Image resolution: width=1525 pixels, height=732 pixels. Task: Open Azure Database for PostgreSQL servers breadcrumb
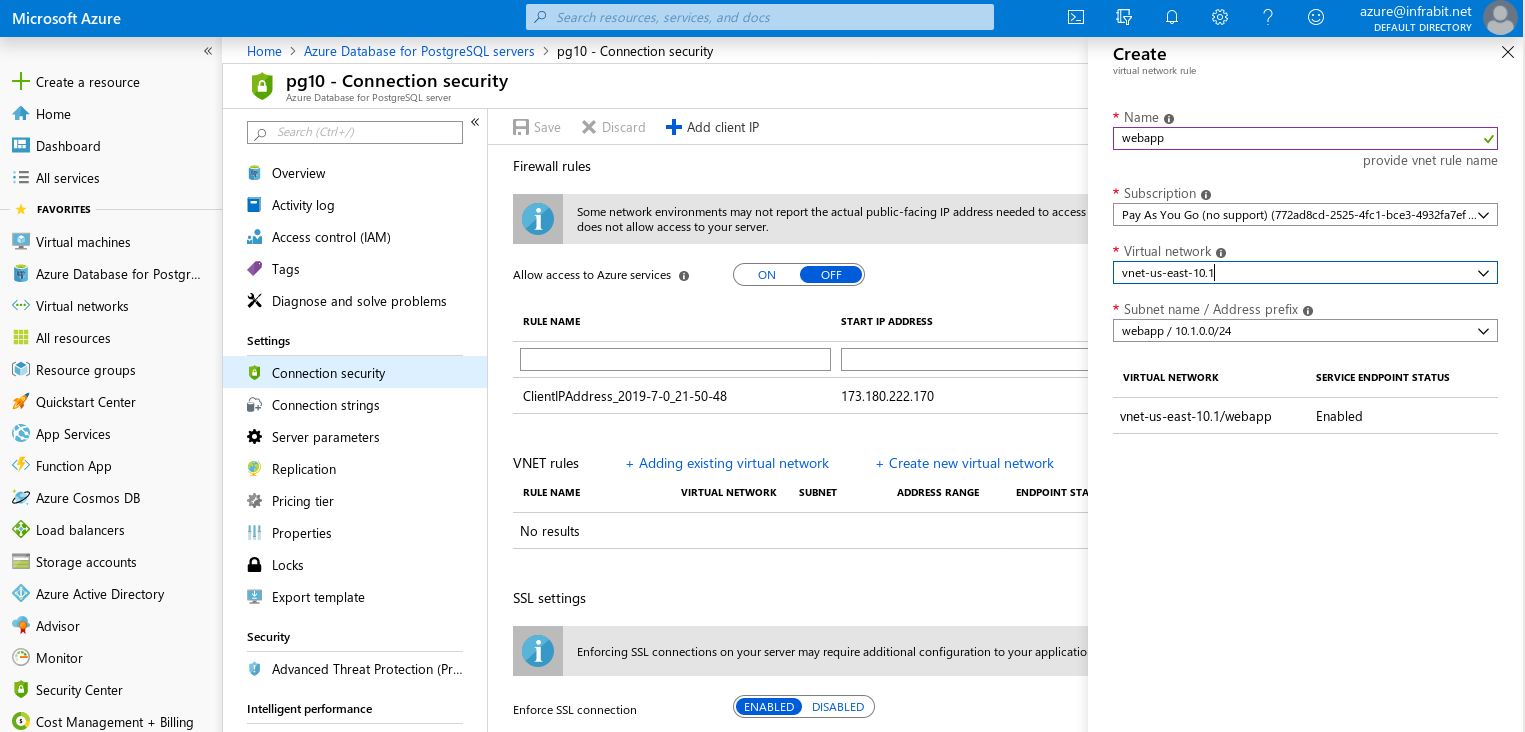419,51
